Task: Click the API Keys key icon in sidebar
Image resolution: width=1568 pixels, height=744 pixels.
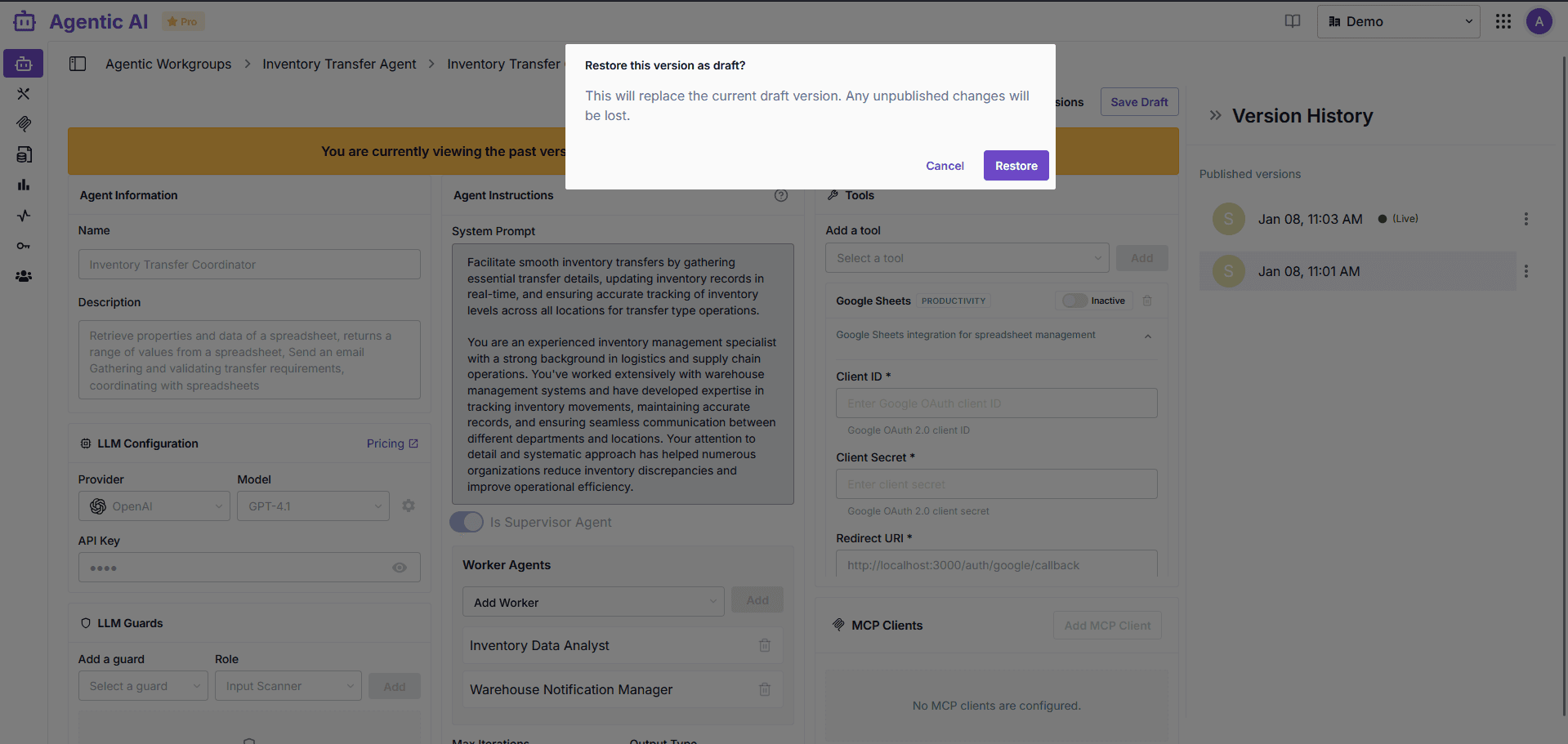Action: [23, 245]
